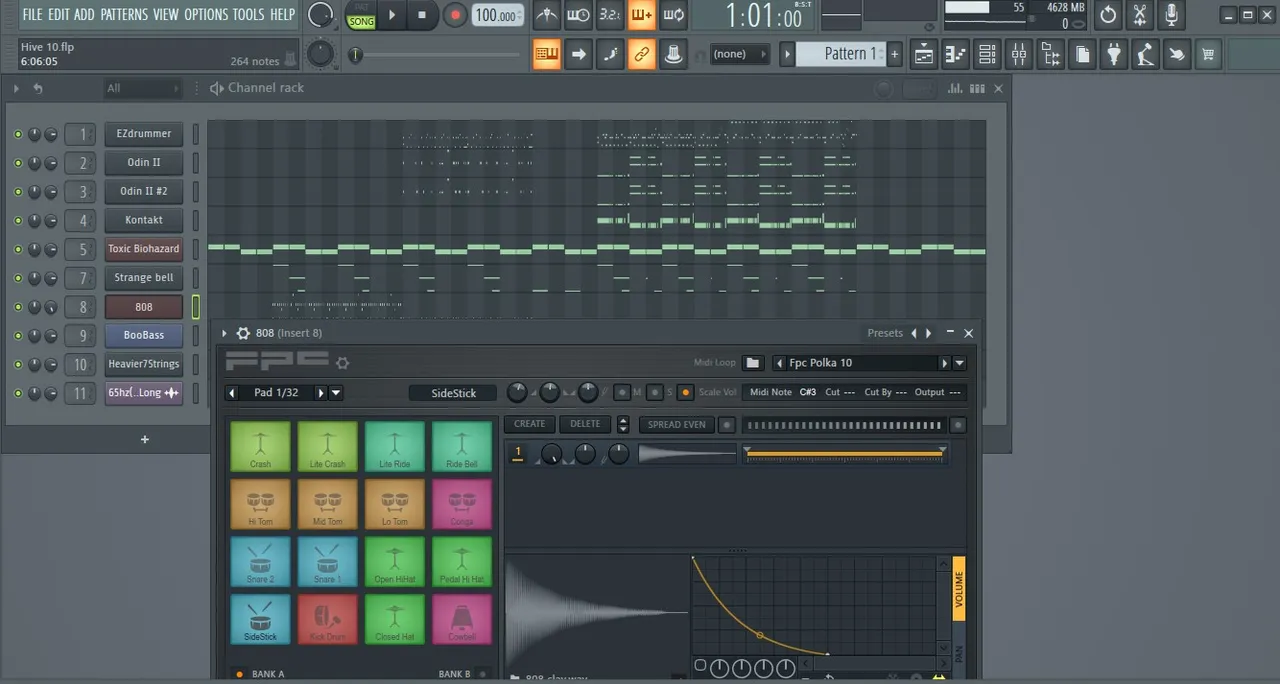Viewport: 1280px width, 684px height.
Task: Click the scissors audio editor icon
Action: [x=1140, y=15]
